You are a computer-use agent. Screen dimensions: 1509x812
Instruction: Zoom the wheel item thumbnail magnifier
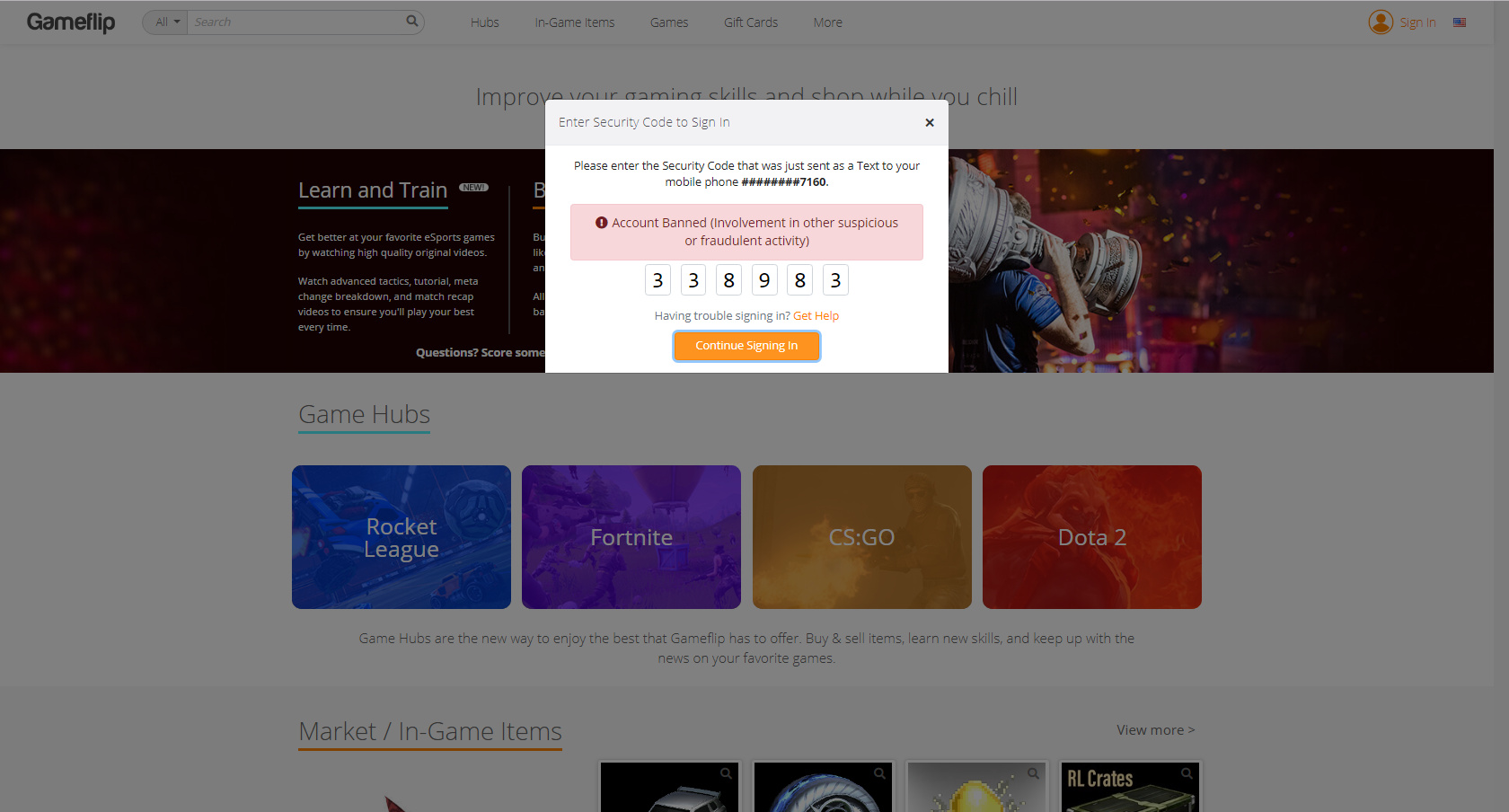click(879, 773)
